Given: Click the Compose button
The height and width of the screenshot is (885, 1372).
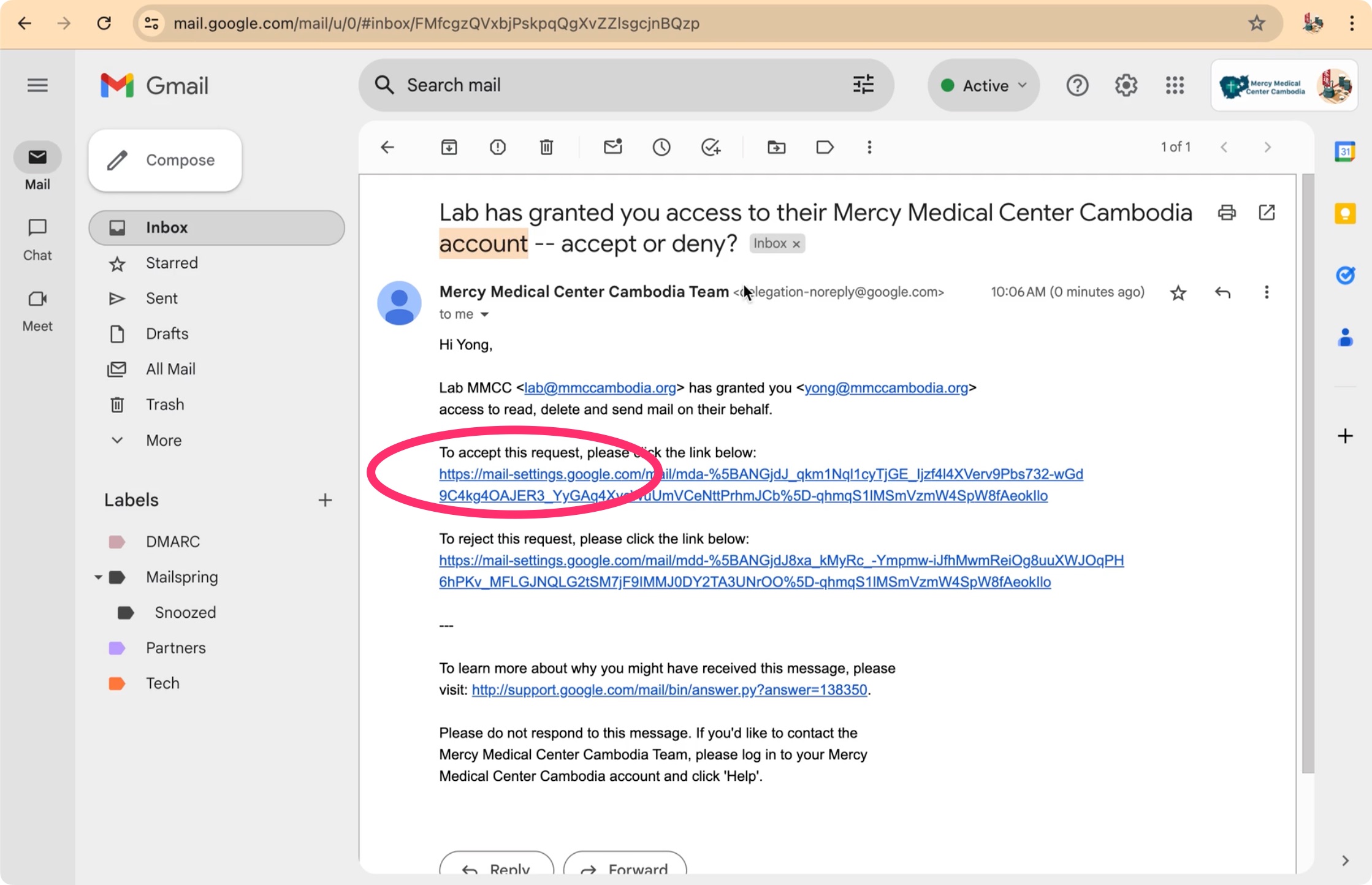Looking at the screenshot, I should 165,160.
